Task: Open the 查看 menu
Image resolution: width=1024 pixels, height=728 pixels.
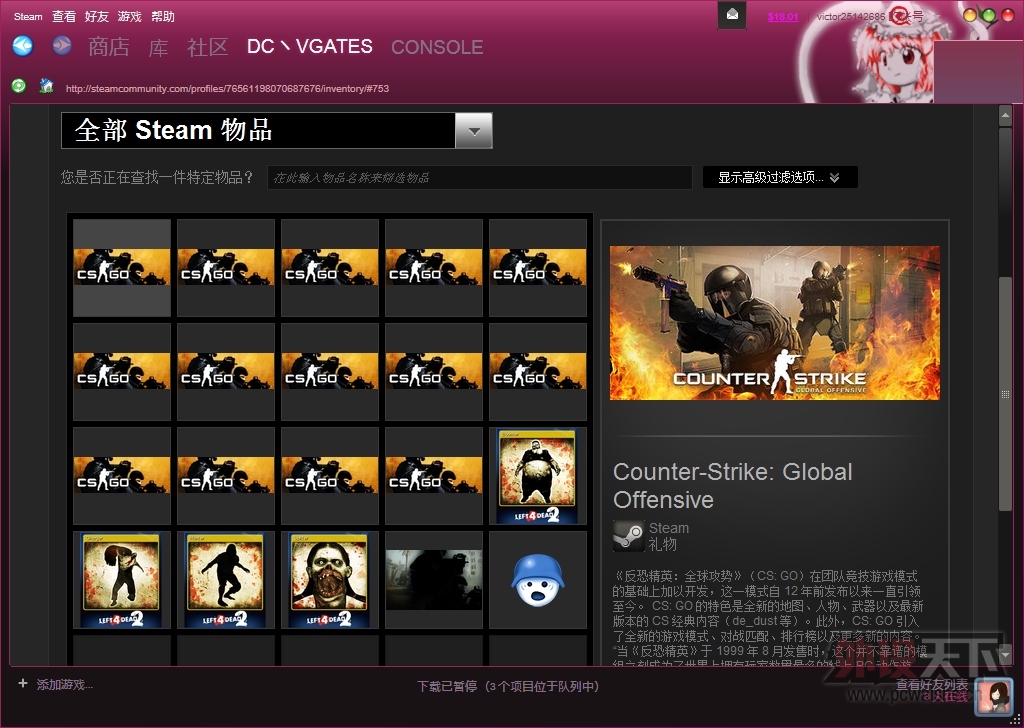Action: pos(64,16)
